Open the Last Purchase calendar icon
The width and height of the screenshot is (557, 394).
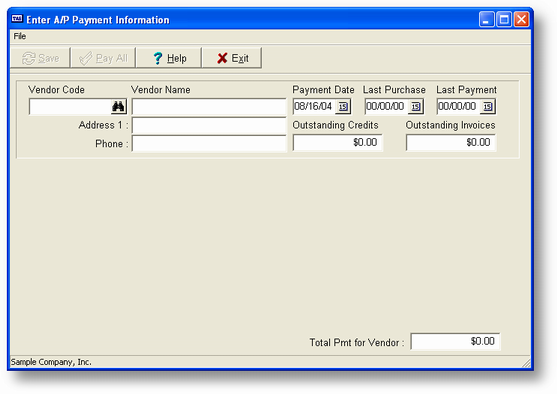[416, 107]
